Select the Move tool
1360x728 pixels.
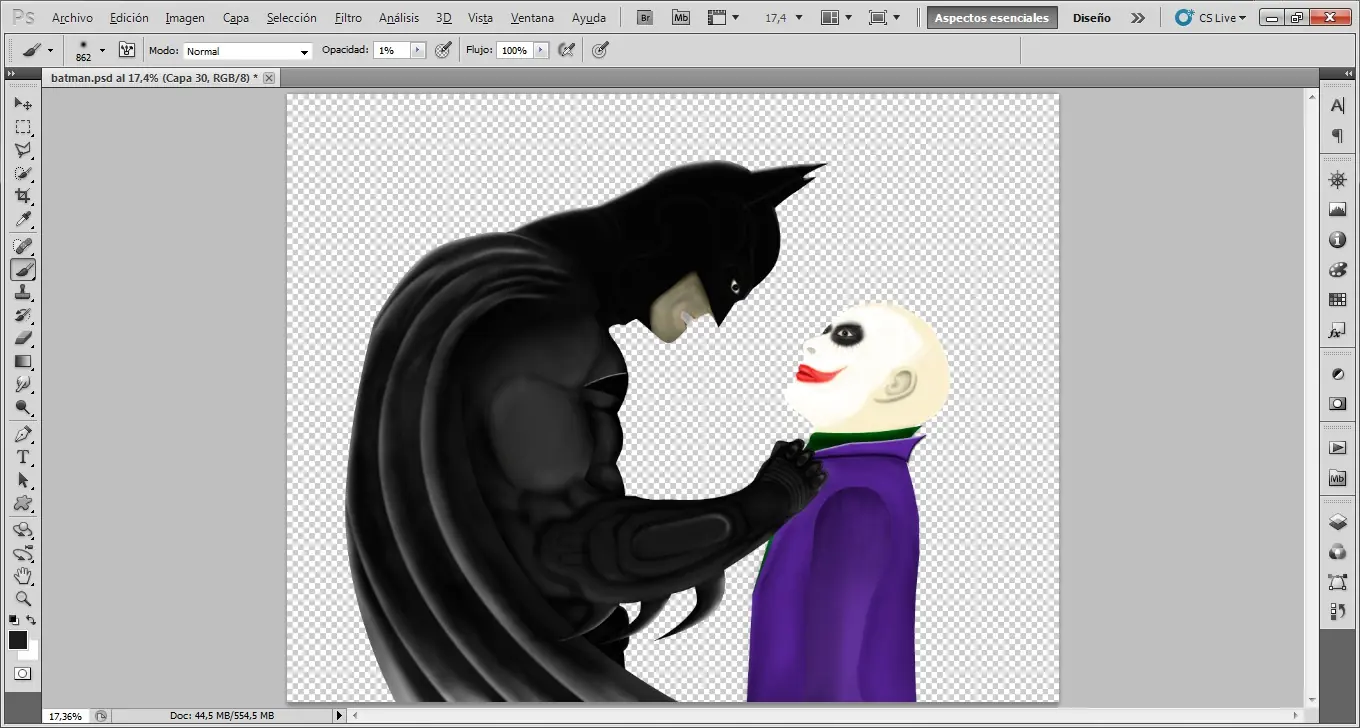coord(23,103)
